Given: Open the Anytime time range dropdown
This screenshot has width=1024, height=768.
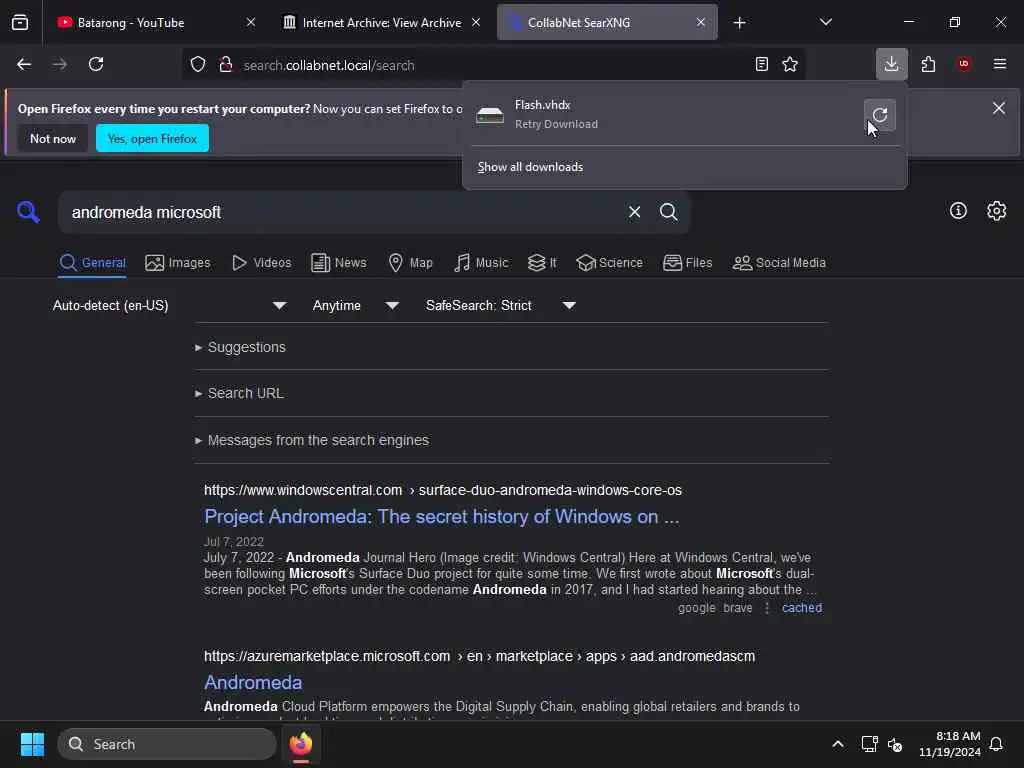Looking at the screenshot, I should coord(355,306).
